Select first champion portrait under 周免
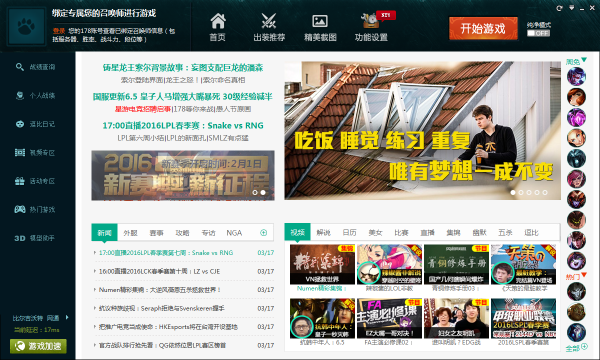 tap(576, 76)
